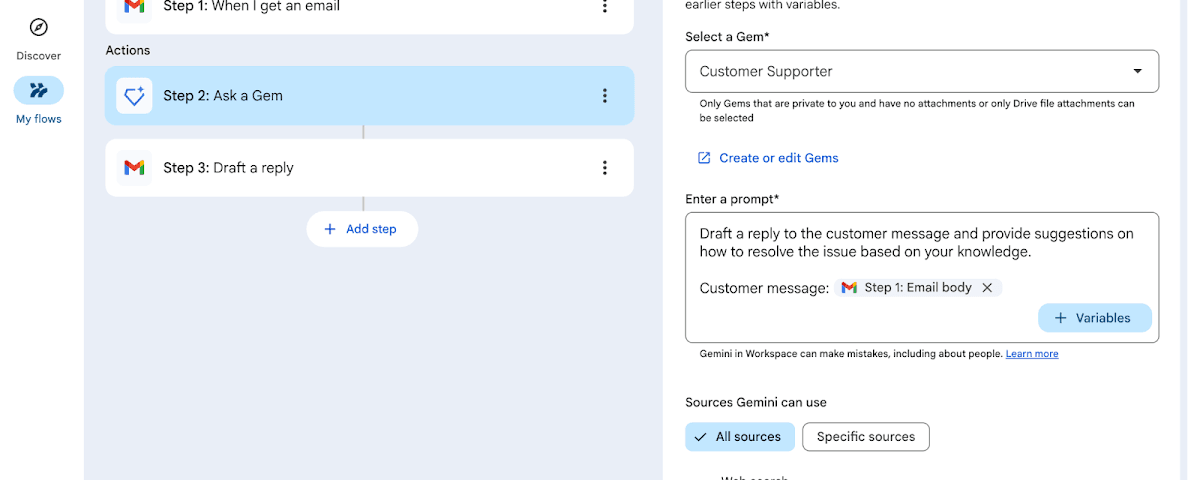
Task: Click the Variables button
Action: [1094, 318]
